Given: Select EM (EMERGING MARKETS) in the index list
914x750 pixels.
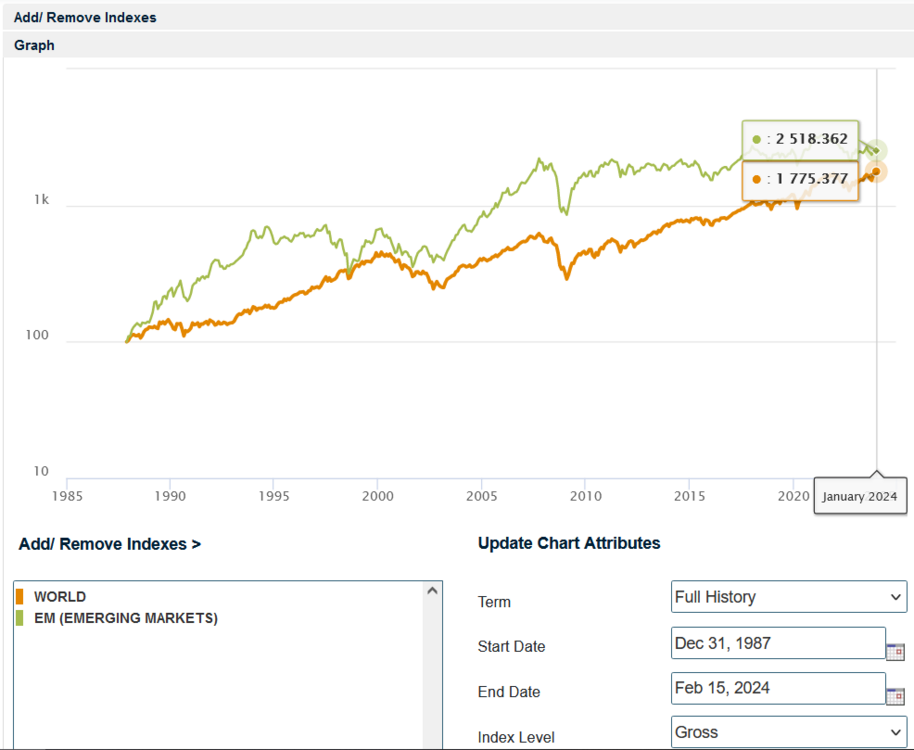Looking at the screenshot, I should tap(125, 618).
